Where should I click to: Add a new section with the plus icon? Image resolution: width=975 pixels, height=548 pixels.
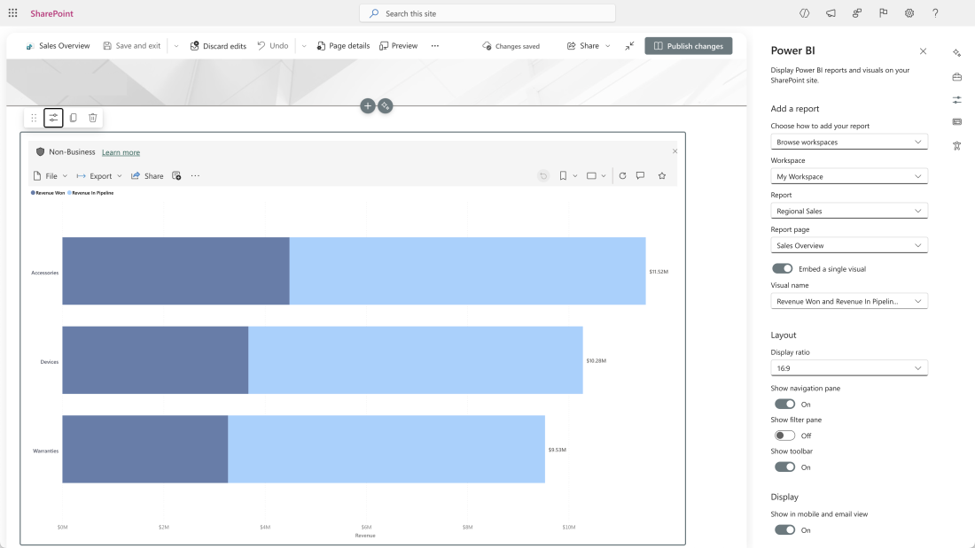[x=367, y=106]
